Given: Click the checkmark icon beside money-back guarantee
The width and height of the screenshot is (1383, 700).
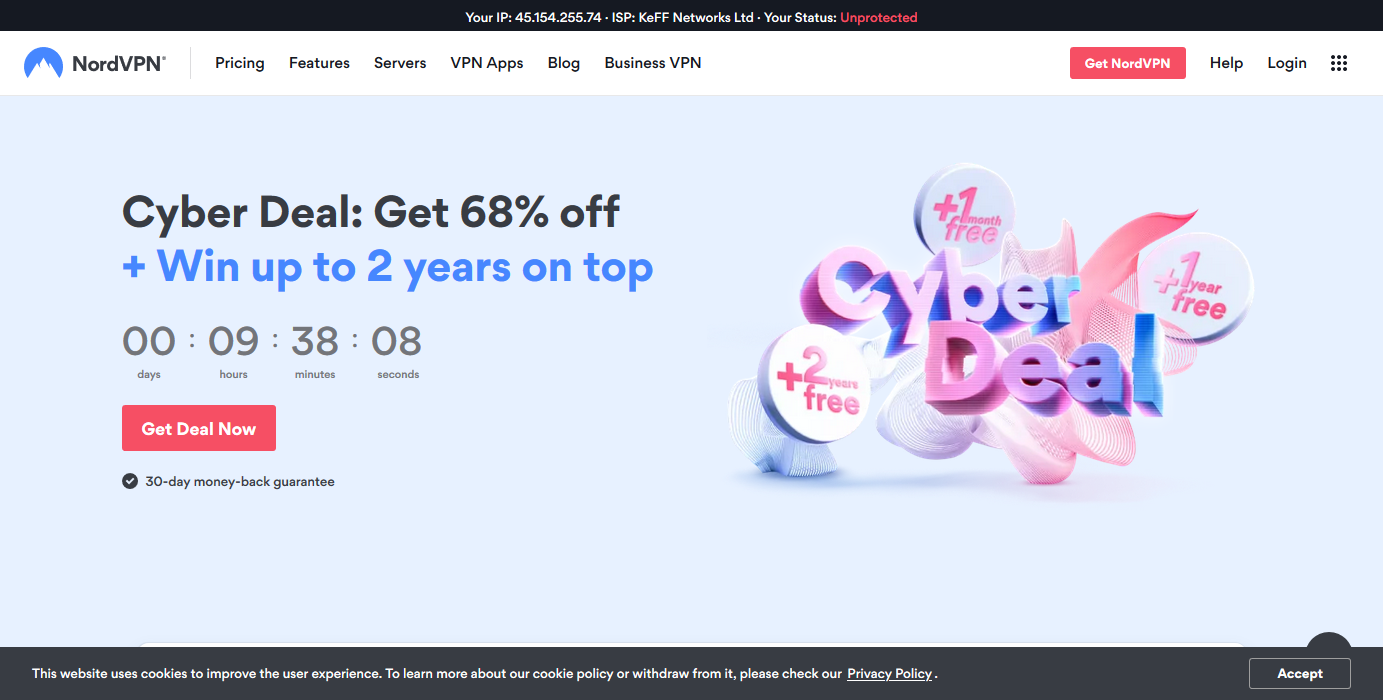Looking at the screenshot, I should coord(130,481).
